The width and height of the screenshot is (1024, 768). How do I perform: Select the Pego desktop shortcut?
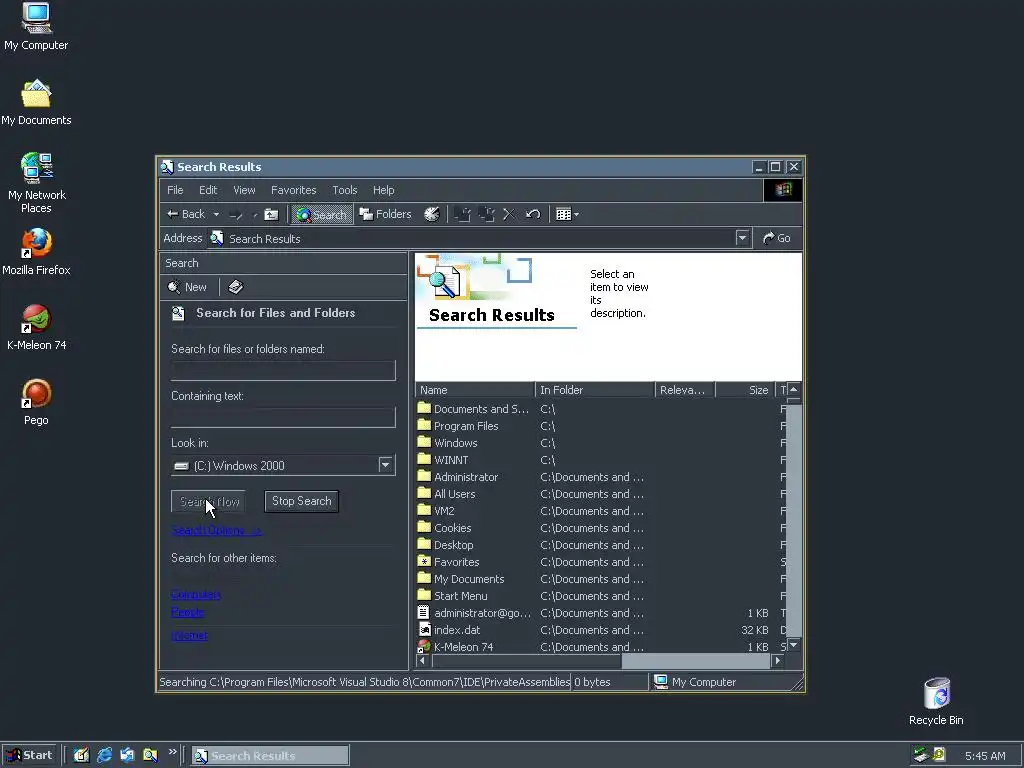click(x=36, y=402)
